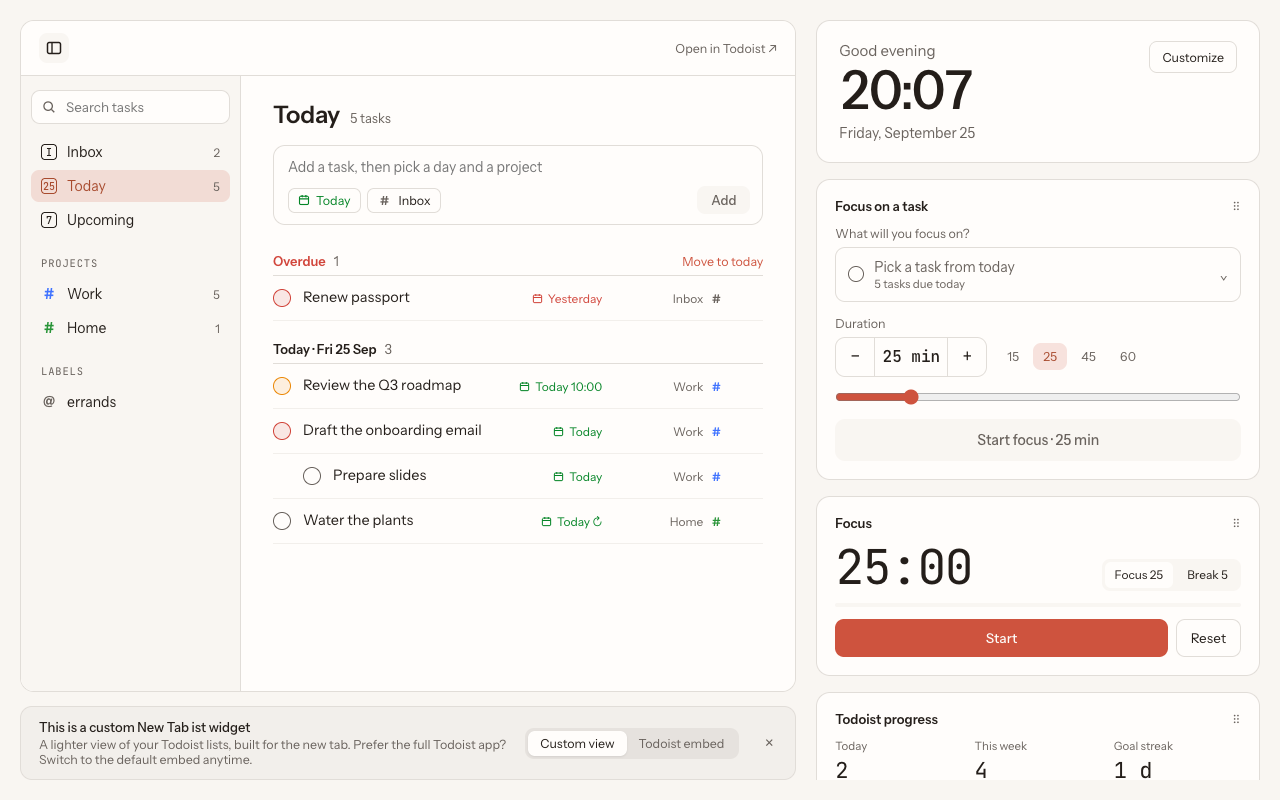Click the search magnifier icon

[x=49, y=107]
